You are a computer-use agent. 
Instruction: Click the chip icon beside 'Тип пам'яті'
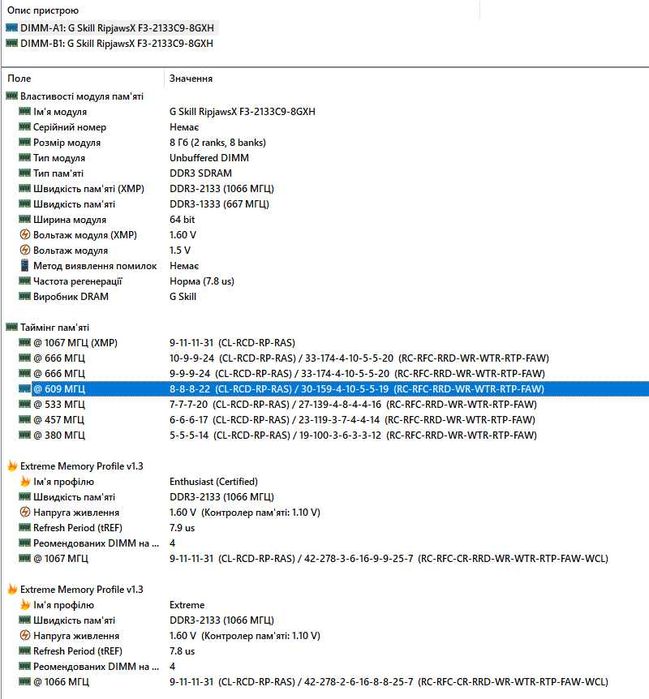25,173
